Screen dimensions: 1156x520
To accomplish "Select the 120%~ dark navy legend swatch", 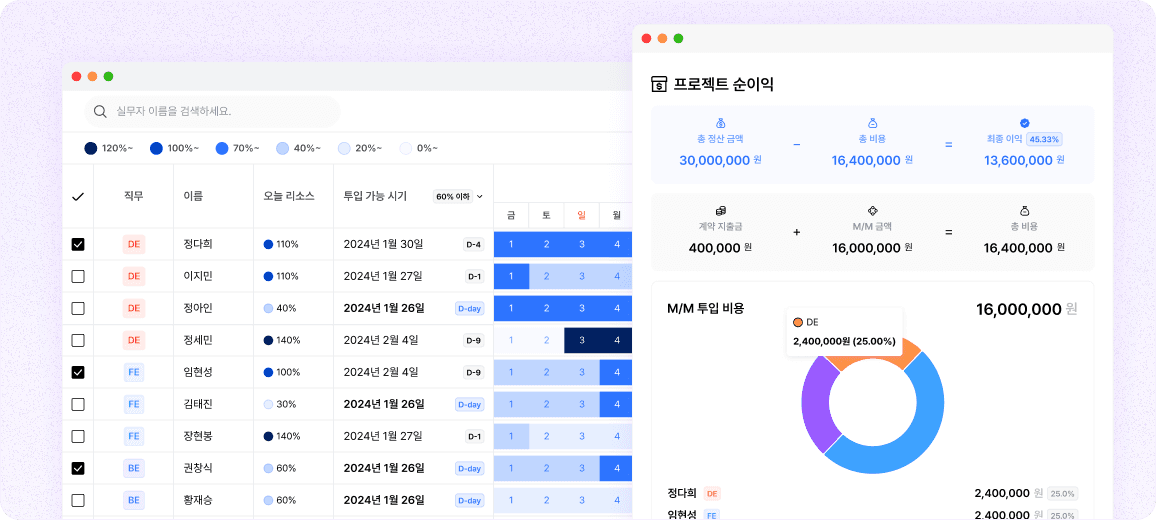I will coord(91,148).
